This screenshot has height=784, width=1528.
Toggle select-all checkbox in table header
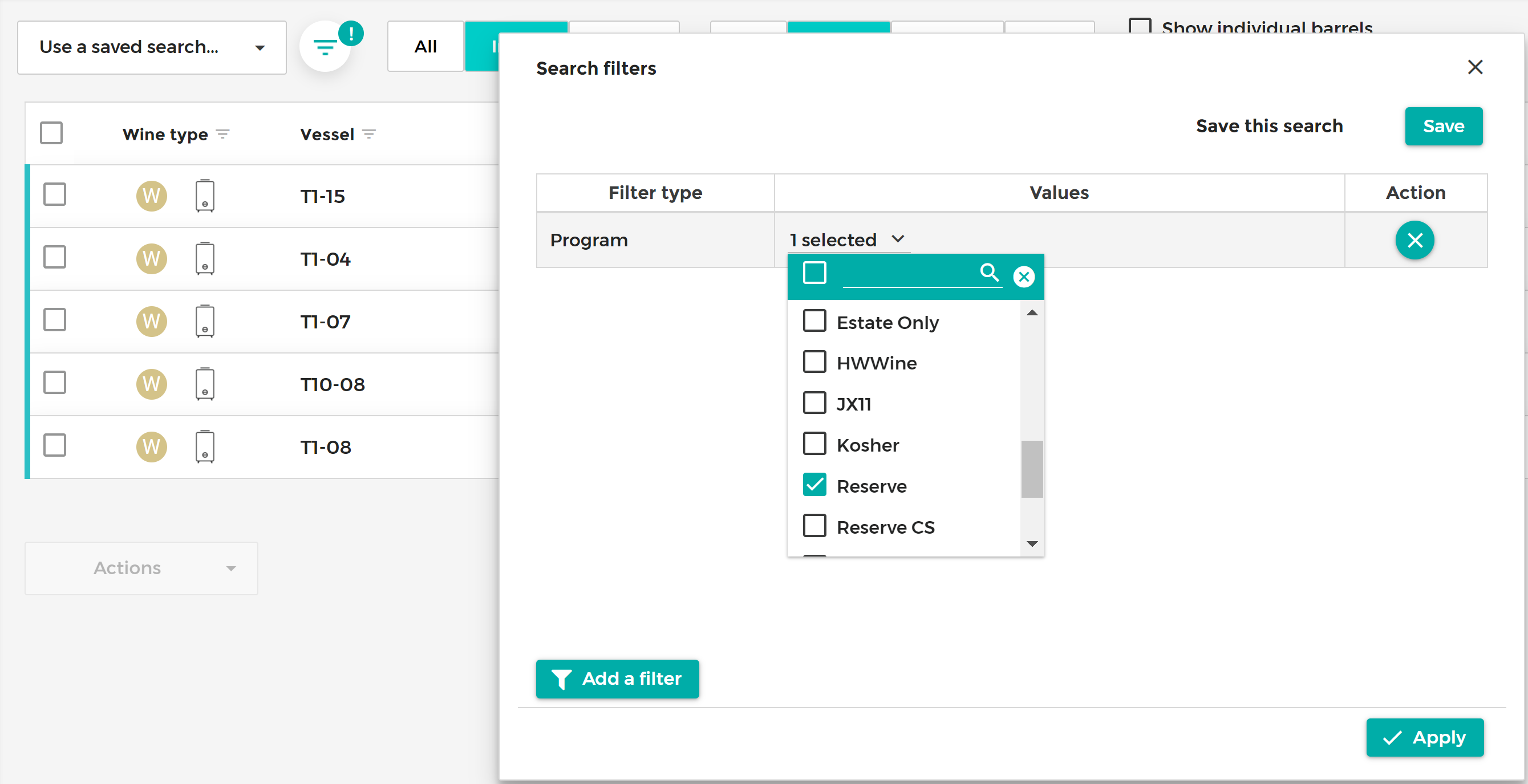(x=51, y=133)
